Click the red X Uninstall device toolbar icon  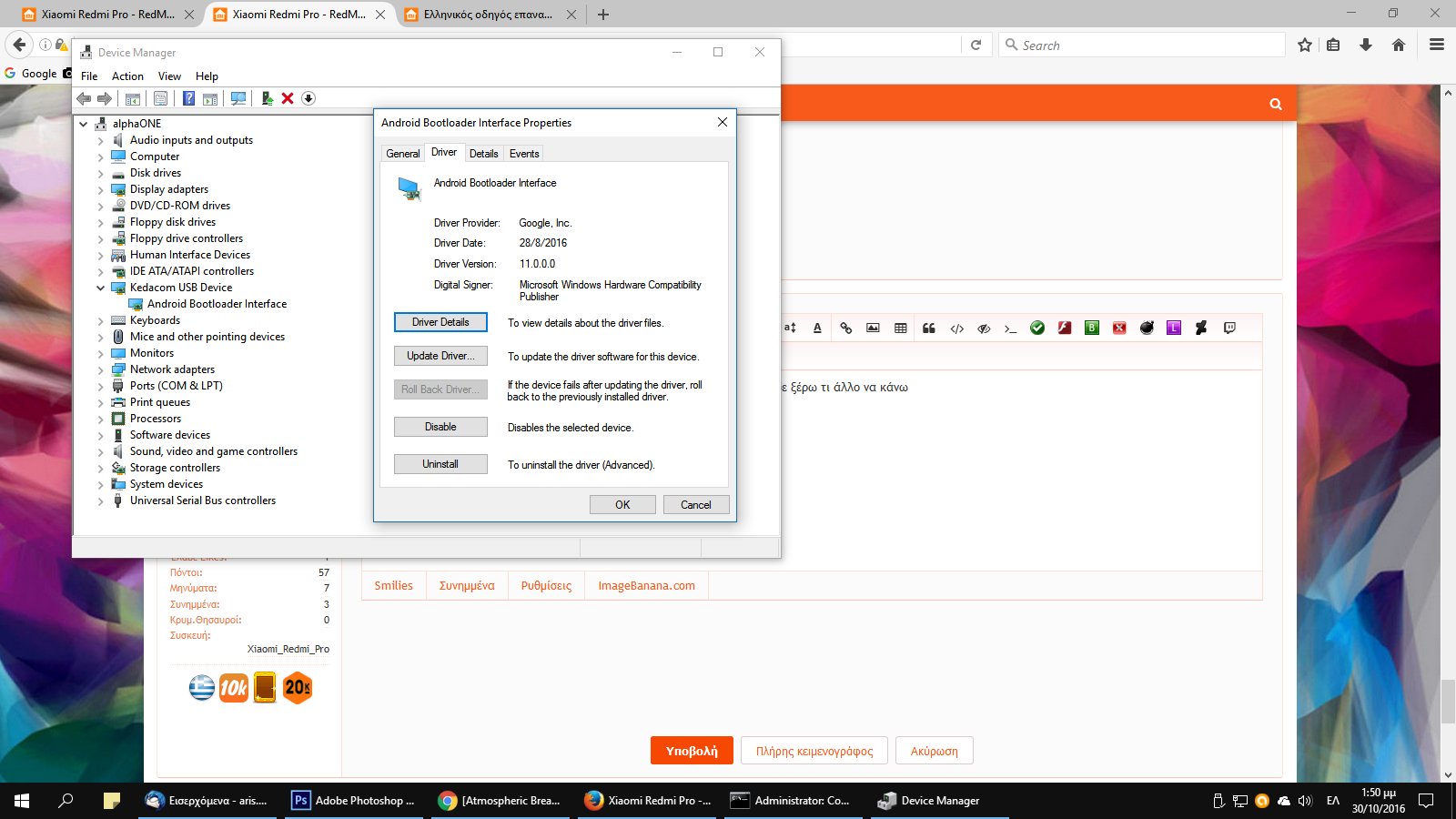pos(288,98)
